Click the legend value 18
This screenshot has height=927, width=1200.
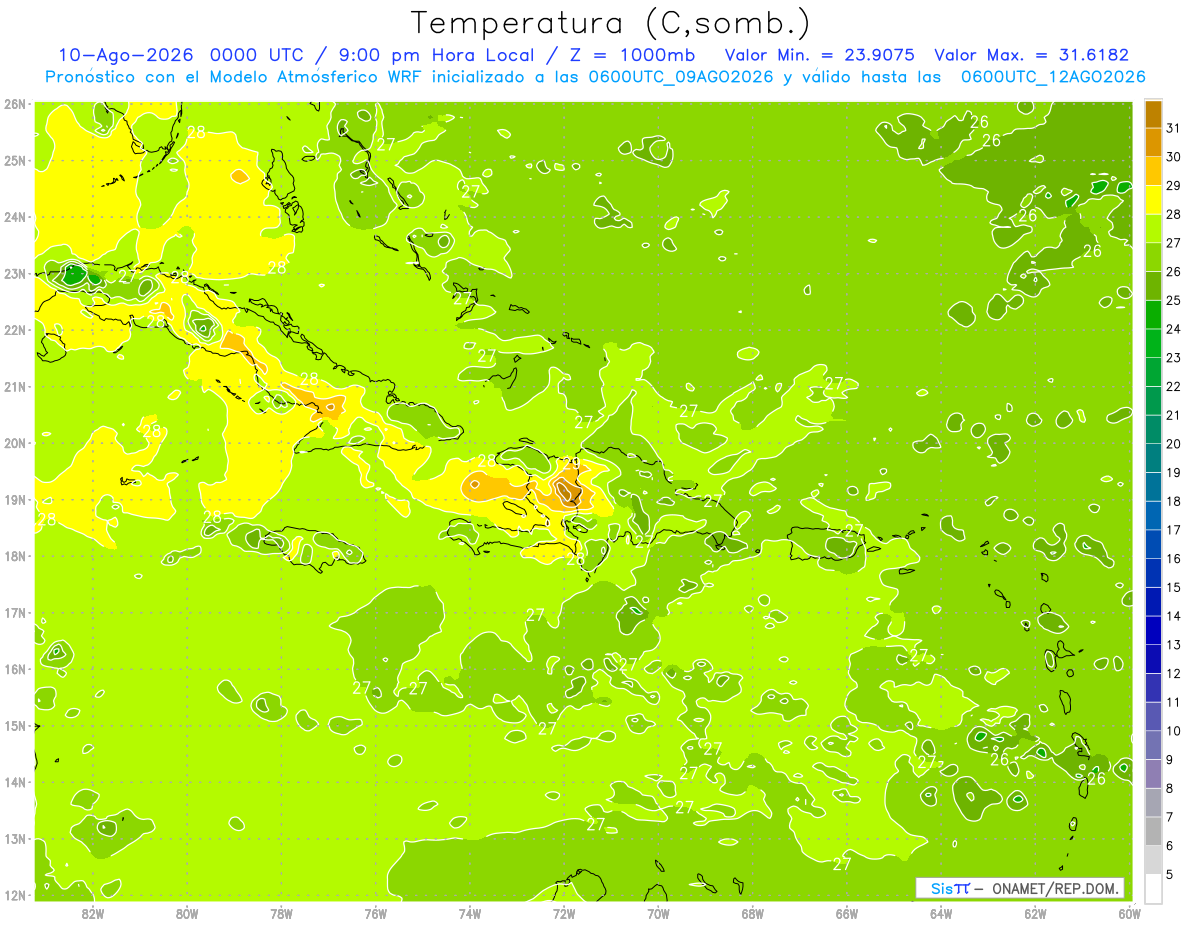pos(1174,501)
